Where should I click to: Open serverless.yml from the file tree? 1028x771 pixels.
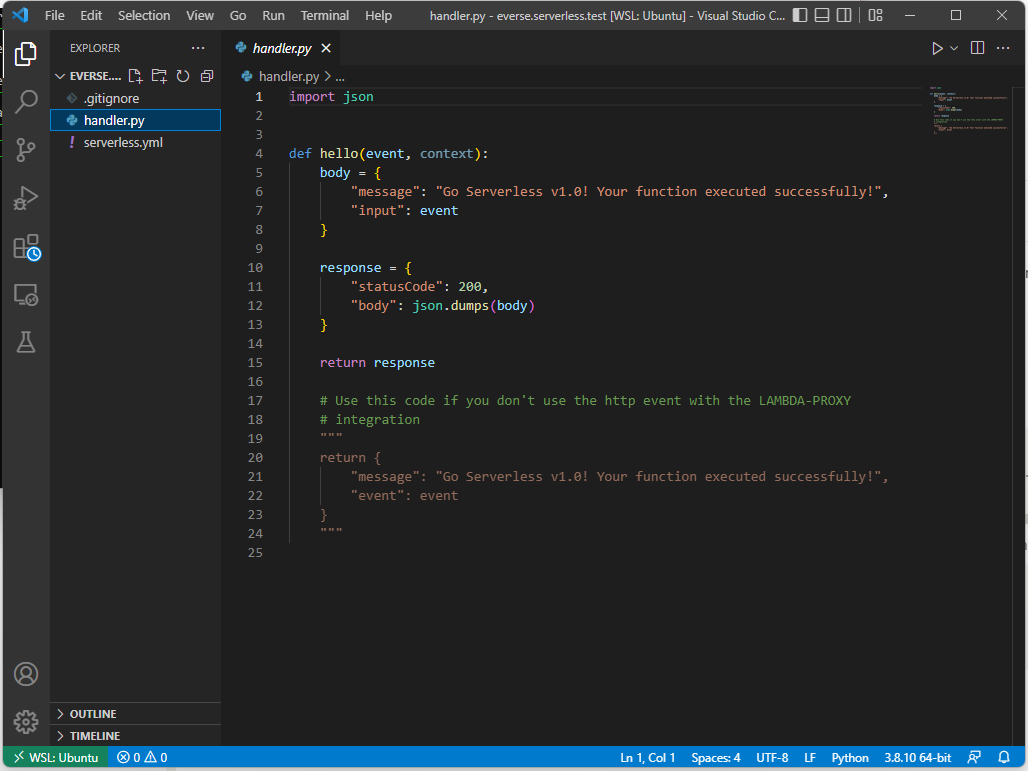coord(123,142)
